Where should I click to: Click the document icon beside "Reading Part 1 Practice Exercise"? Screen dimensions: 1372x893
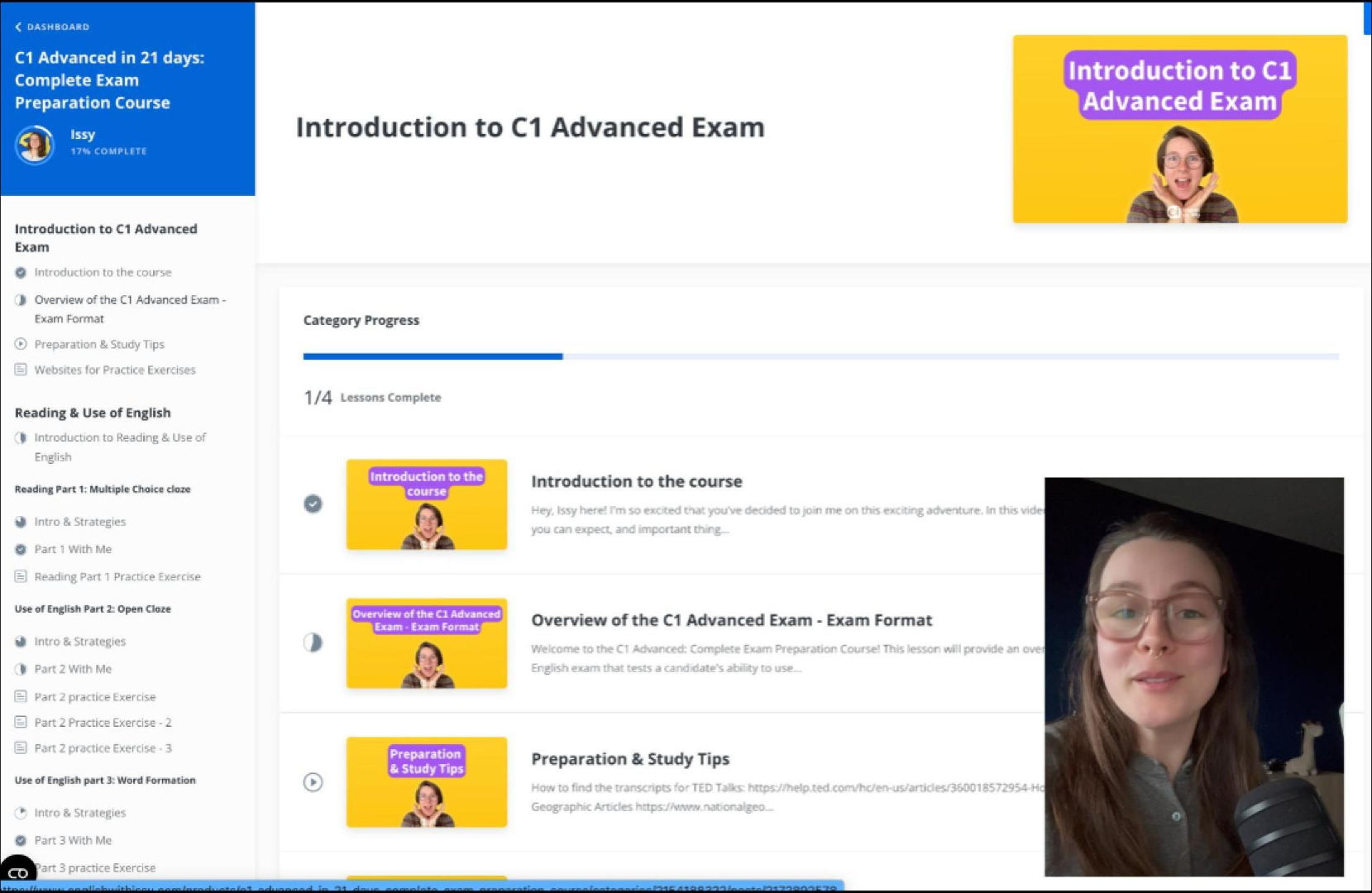coord(21,576)
